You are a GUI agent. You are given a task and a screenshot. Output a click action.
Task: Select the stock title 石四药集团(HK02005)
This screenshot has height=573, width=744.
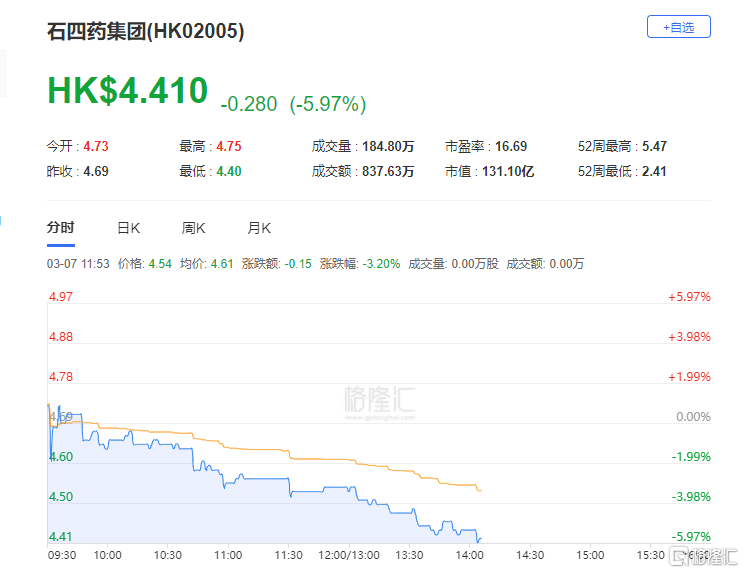tap(145, 31)
